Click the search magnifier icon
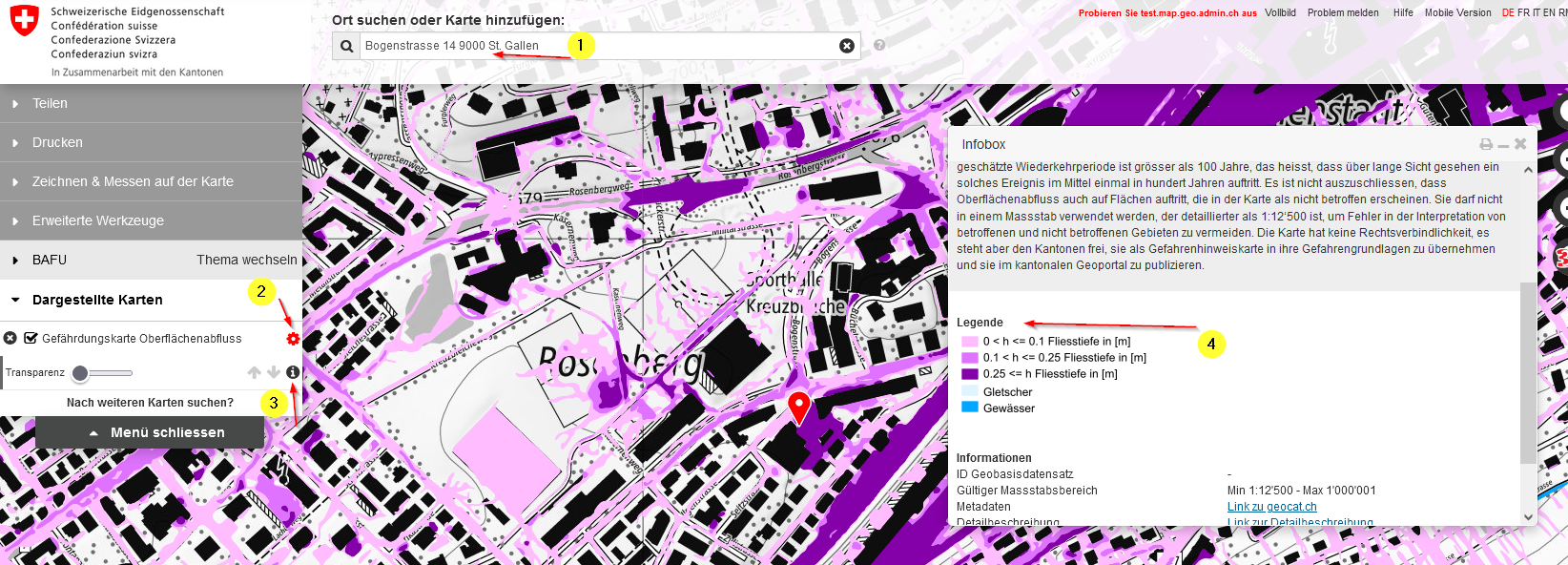Viewport: 1568px width, 565px height. [x=346, y=46]
